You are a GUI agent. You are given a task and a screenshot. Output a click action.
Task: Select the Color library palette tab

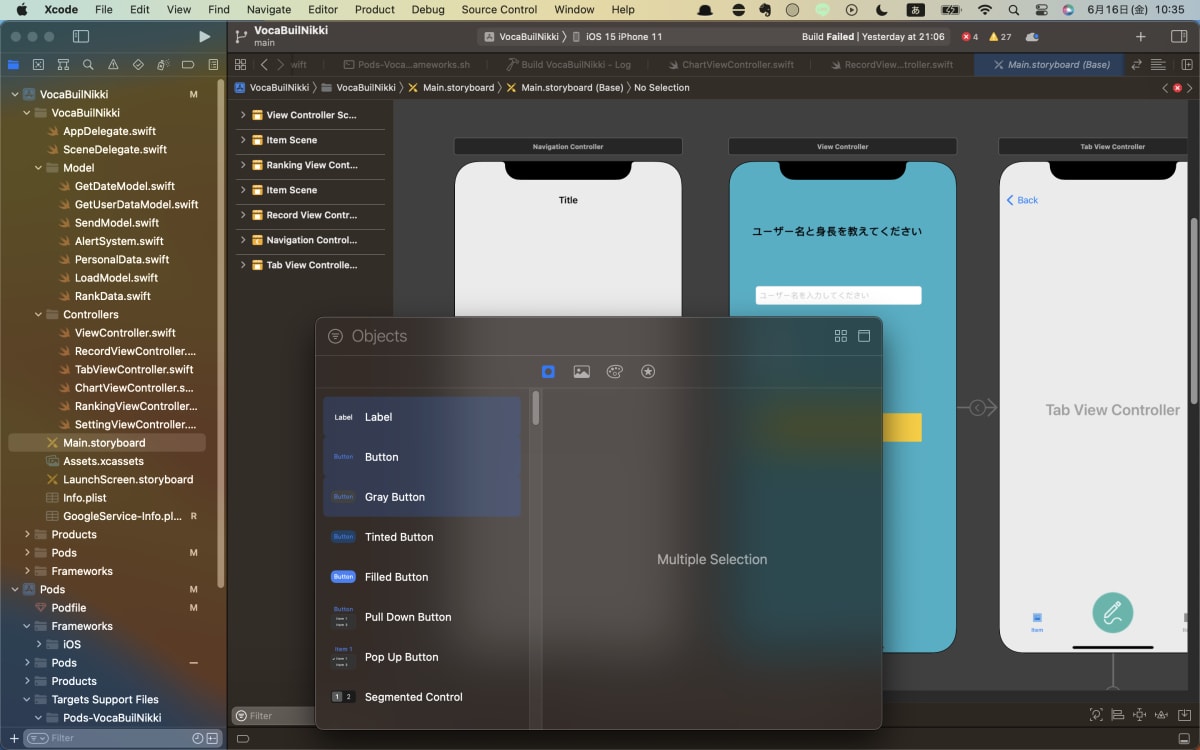point(615,372)
